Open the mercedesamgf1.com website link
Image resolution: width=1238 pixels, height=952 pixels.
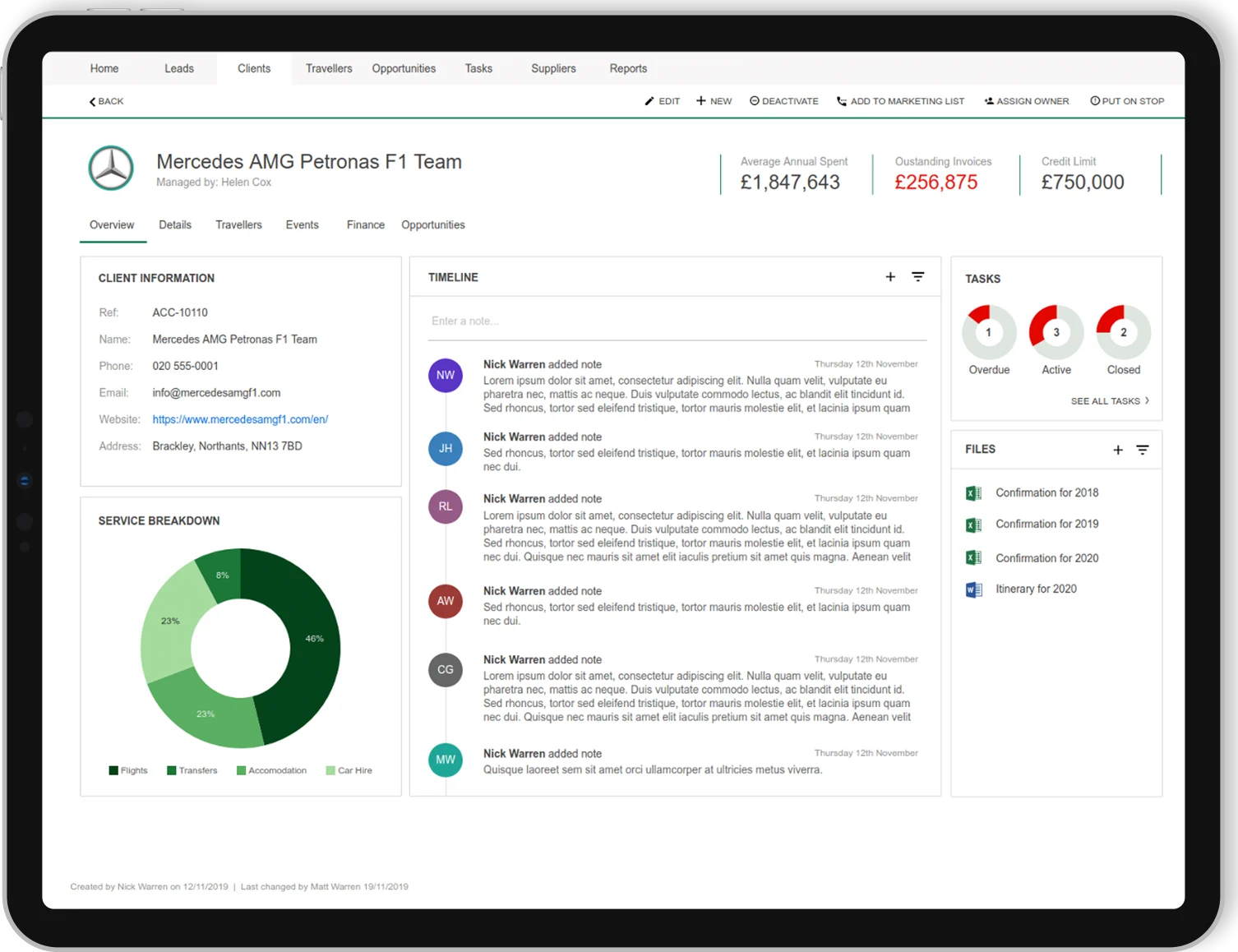coord(240,419)
